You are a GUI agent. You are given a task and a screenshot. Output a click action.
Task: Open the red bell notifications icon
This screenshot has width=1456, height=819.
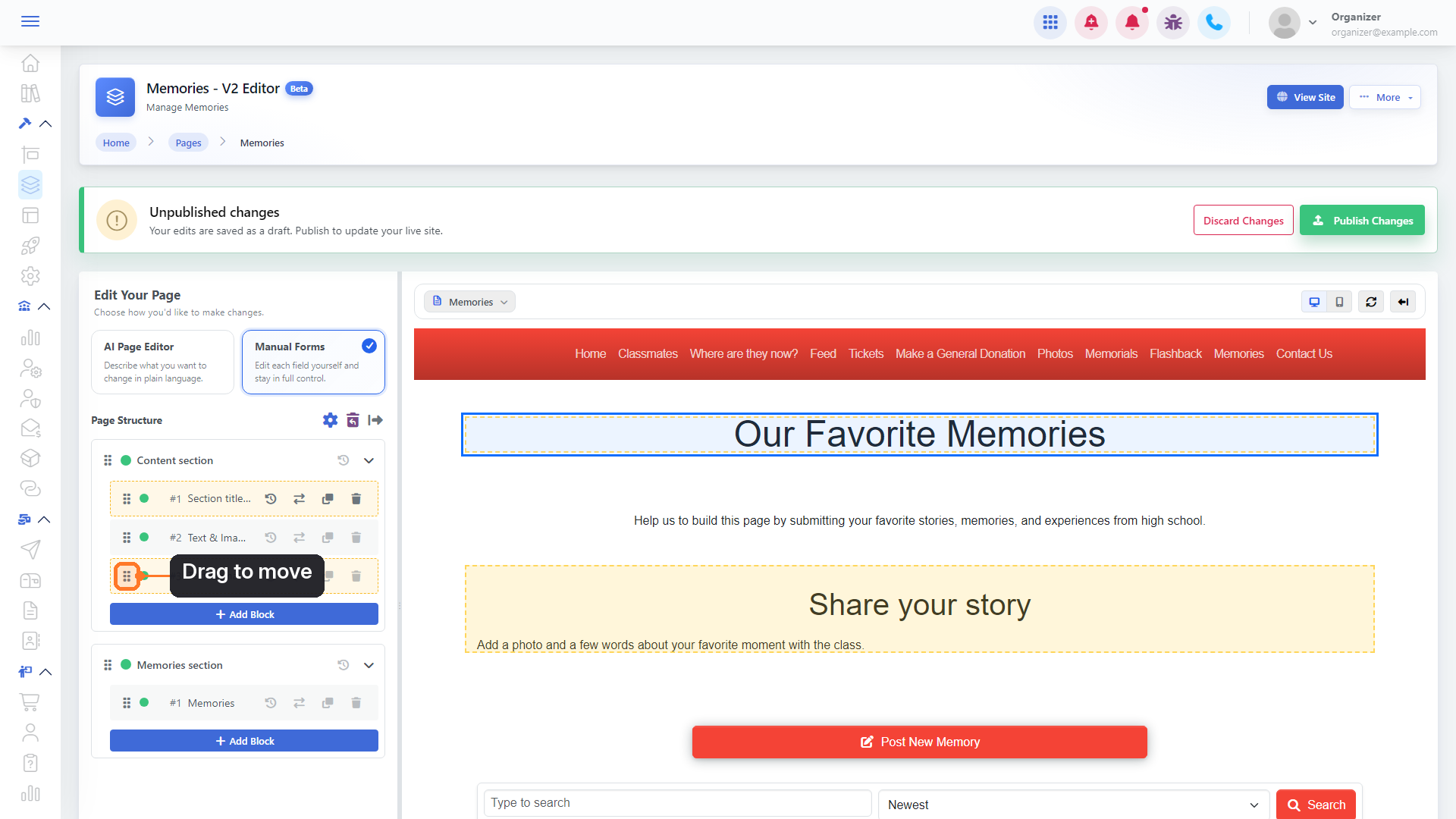tap(1132, 23)
